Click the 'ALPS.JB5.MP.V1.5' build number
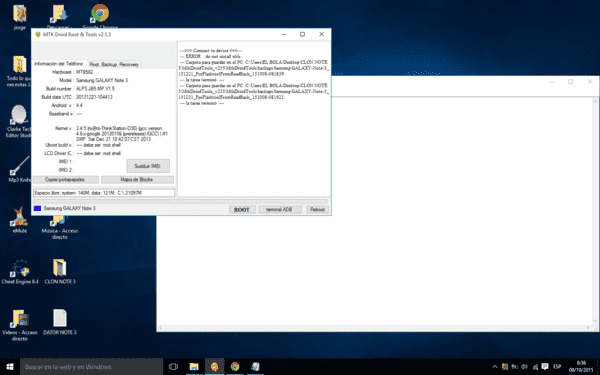The height and width of the screenshot is (375, 600). coord(95,89)
